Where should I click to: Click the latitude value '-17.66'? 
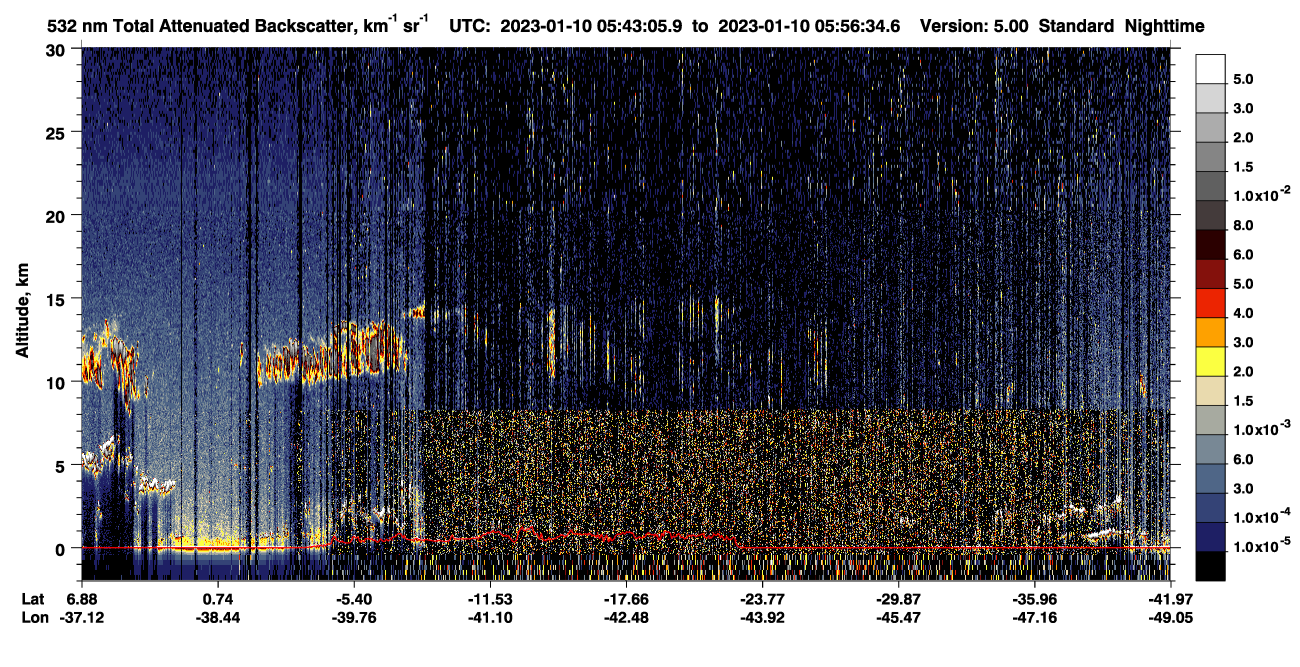(626, 599)
